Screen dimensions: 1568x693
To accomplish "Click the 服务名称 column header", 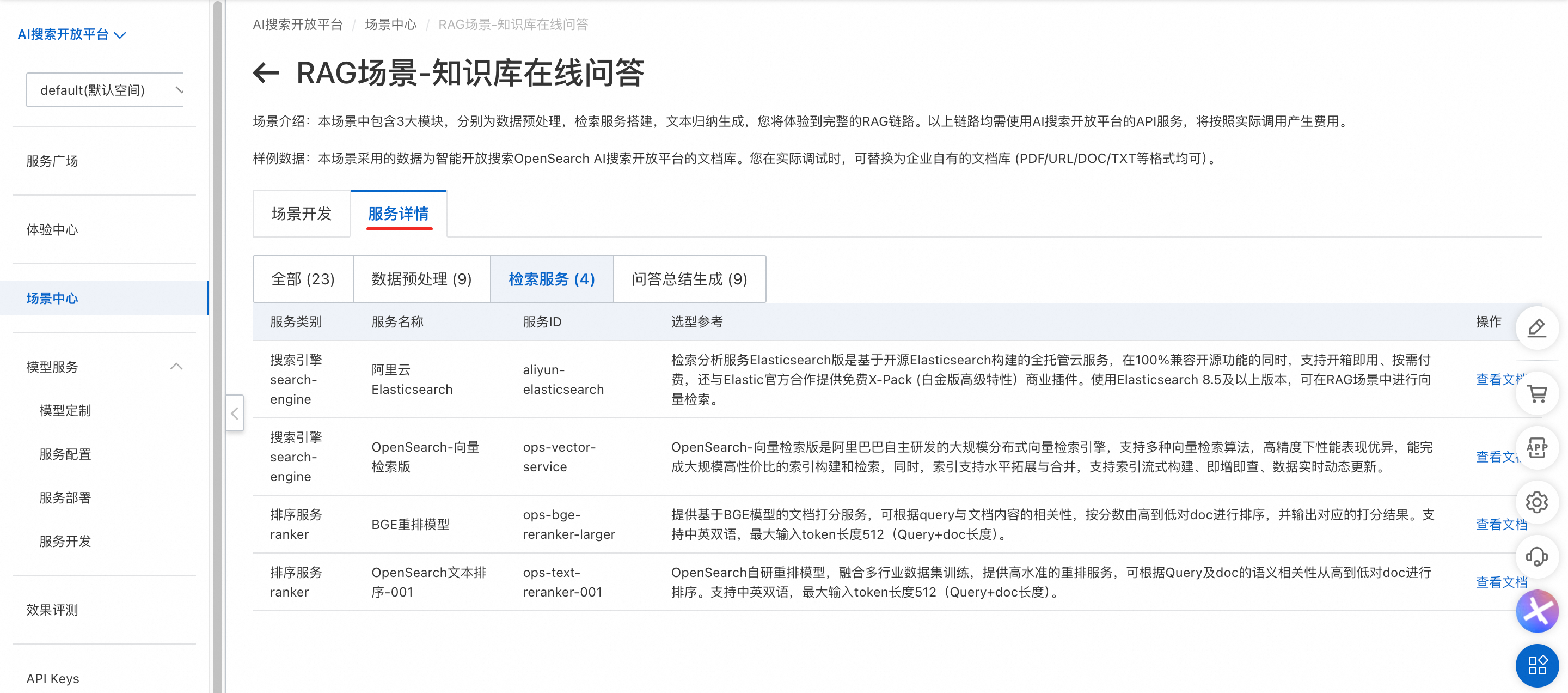I will coord(397,321).
